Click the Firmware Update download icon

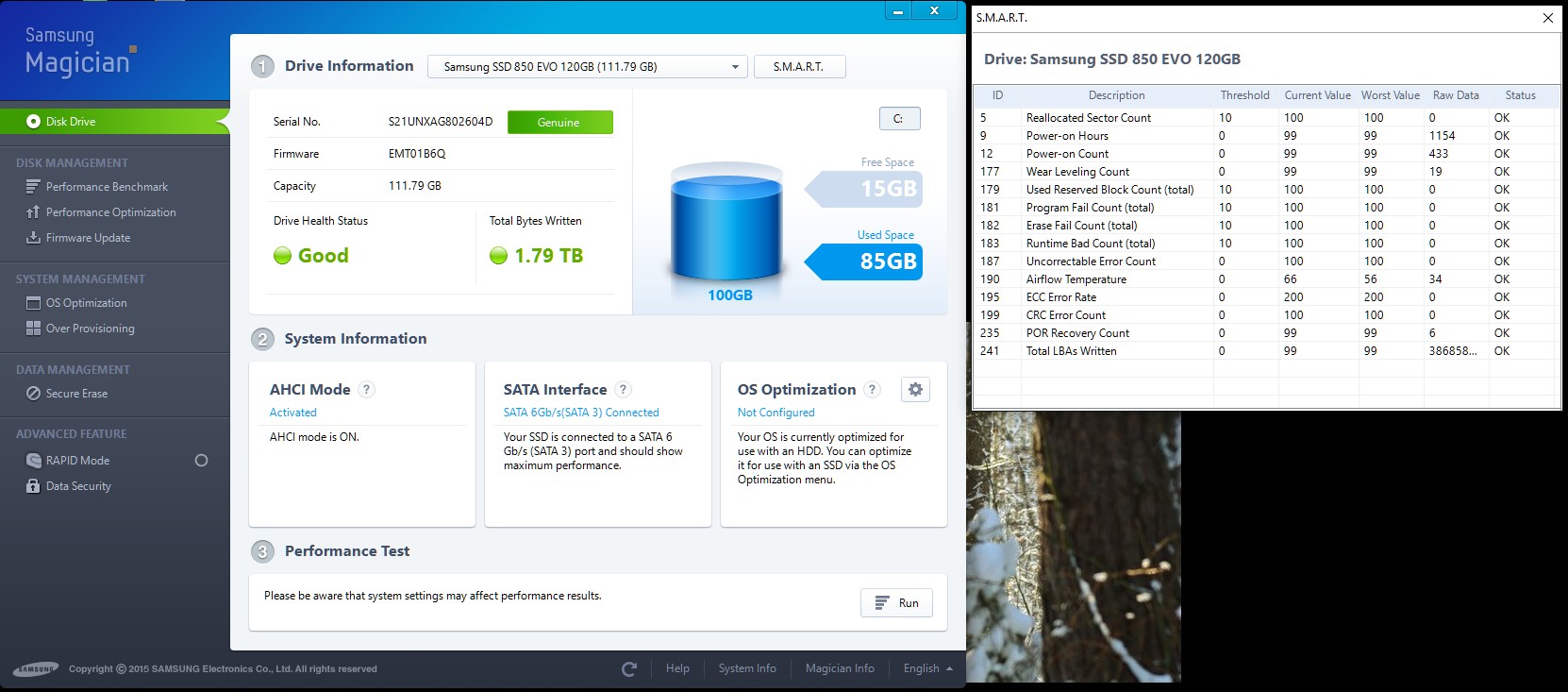[x=33, y=238]
